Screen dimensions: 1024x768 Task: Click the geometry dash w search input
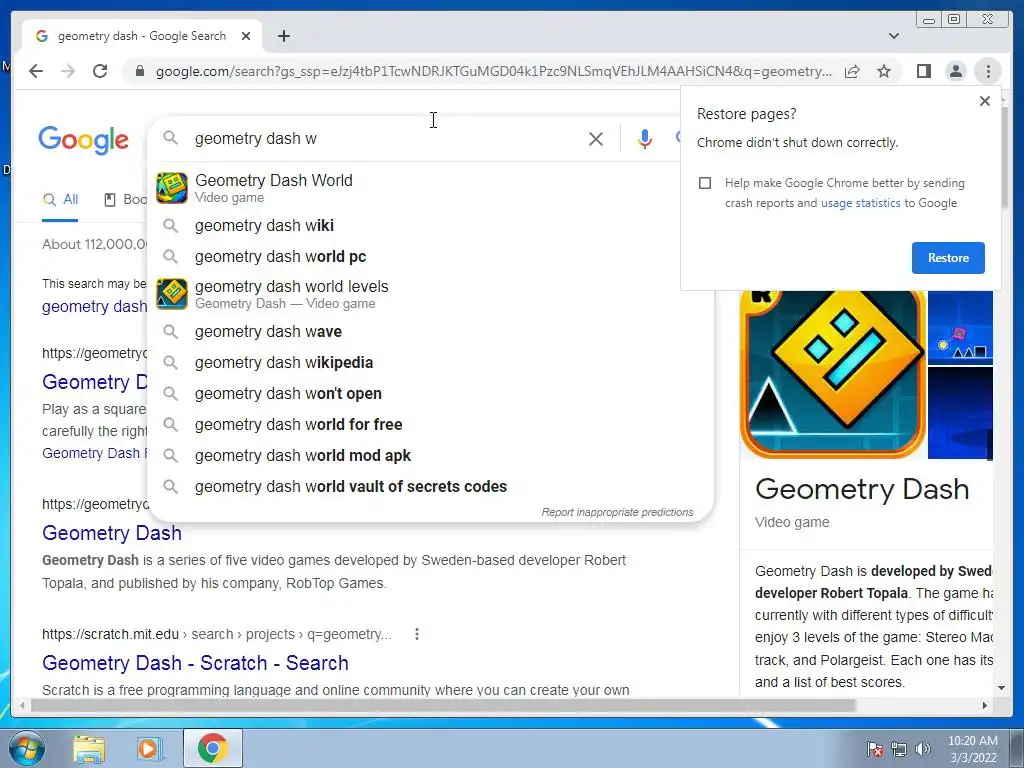(385, 138)
